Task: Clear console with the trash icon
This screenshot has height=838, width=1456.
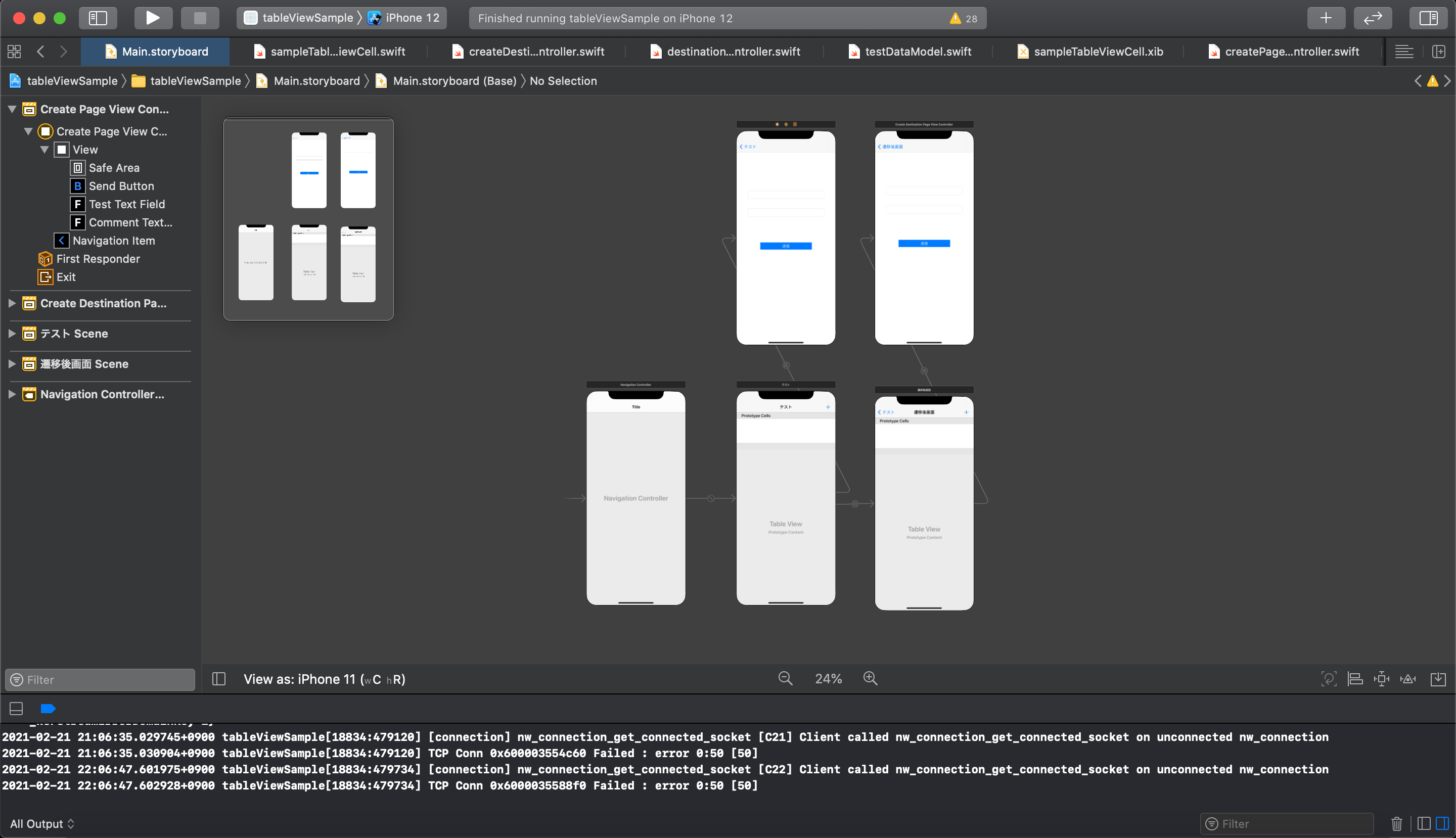Action: tap(1396, 824)
